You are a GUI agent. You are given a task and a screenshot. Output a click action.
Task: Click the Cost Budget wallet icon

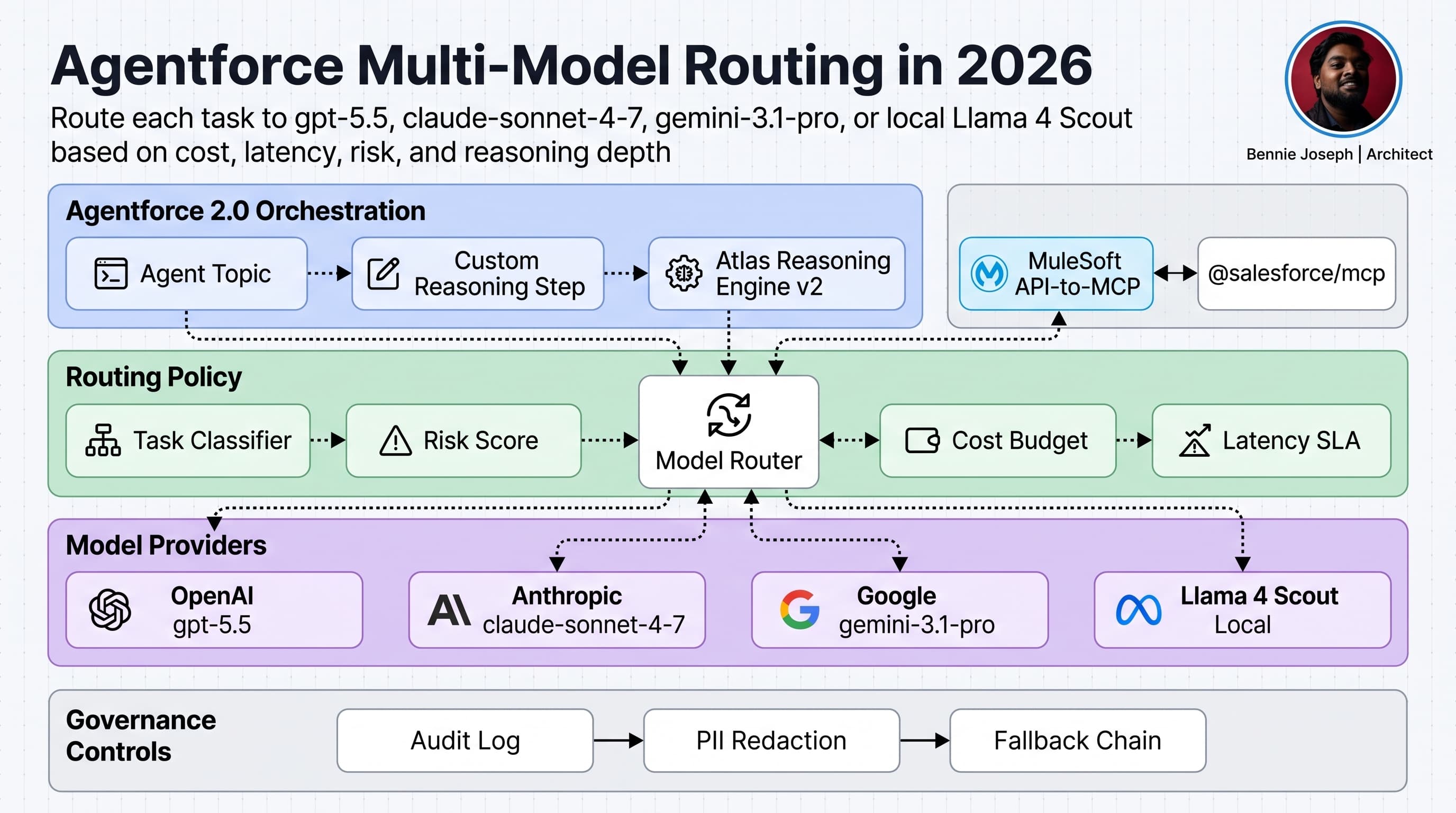(923, 440)
